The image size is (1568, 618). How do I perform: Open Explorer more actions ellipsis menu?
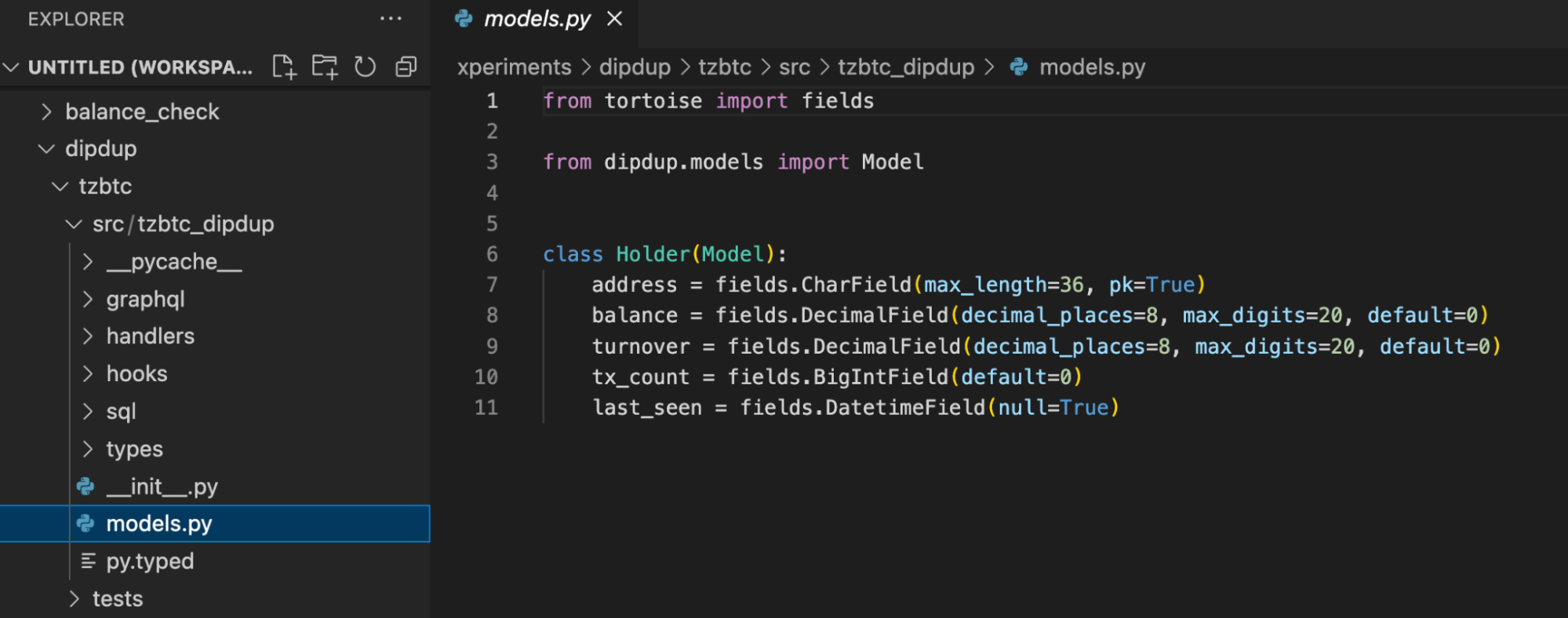[390, 19]
